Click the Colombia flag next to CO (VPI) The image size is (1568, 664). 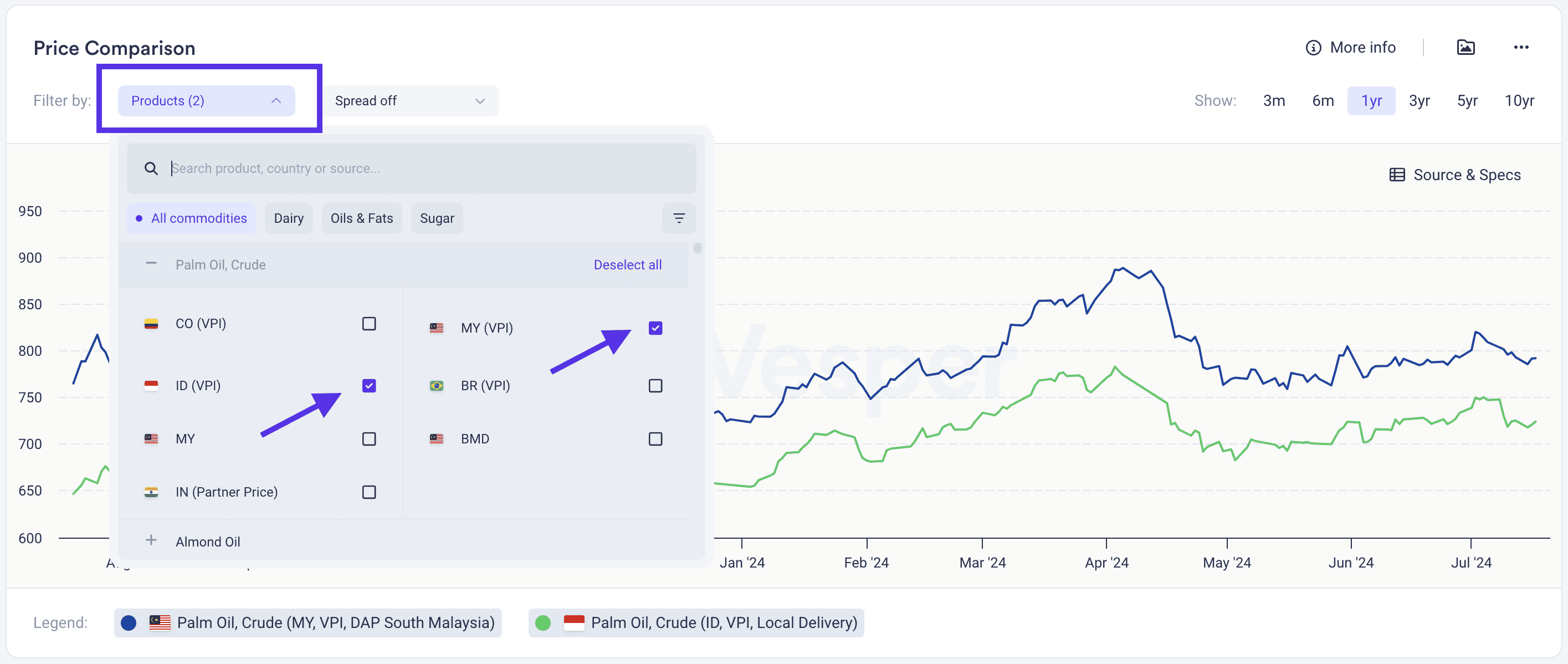[151, 324]
